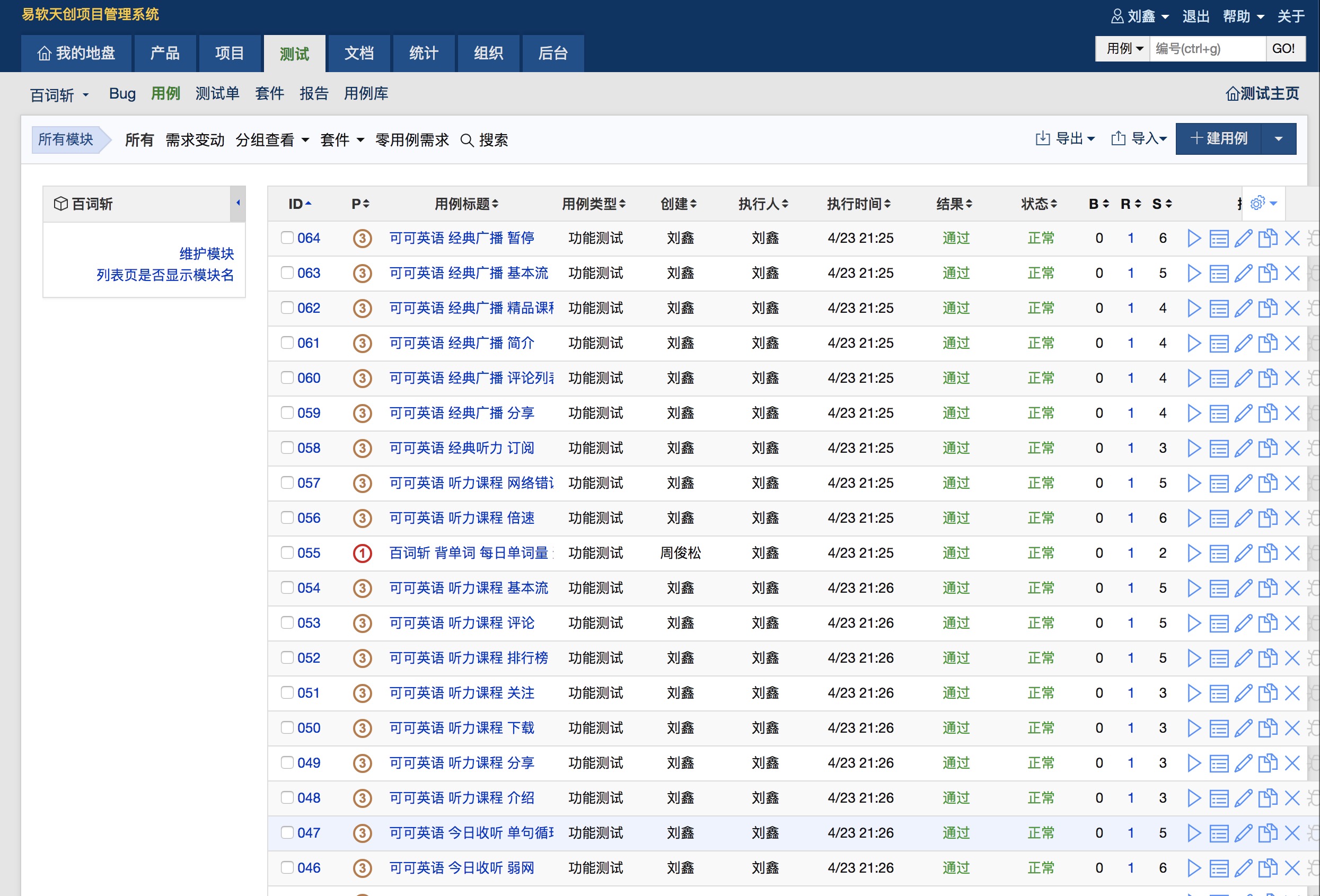The image size is (1320, 896).
Task: Delete case 055 X icon
Action: pyautogui.click(x=1292, y=554)
